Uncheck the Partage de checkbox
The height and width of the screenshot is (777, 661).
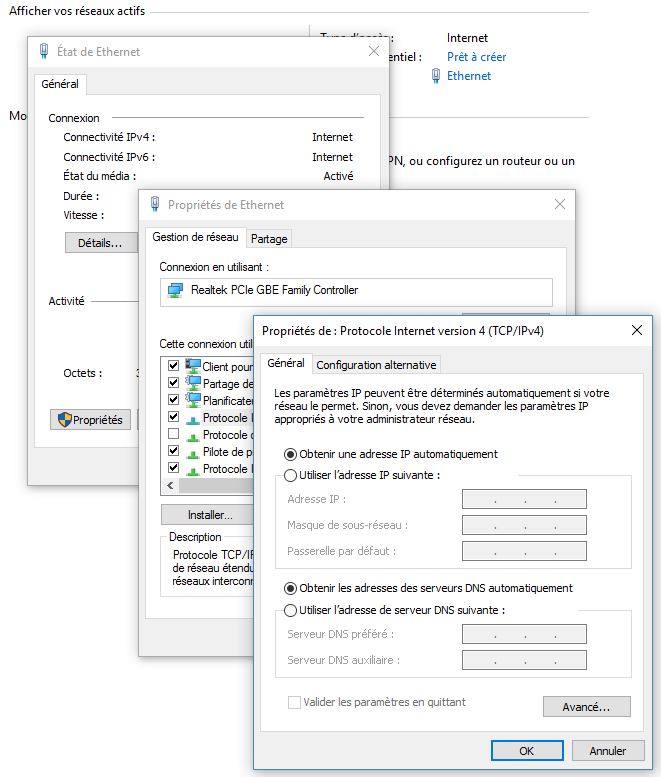(x=173, y=383)
